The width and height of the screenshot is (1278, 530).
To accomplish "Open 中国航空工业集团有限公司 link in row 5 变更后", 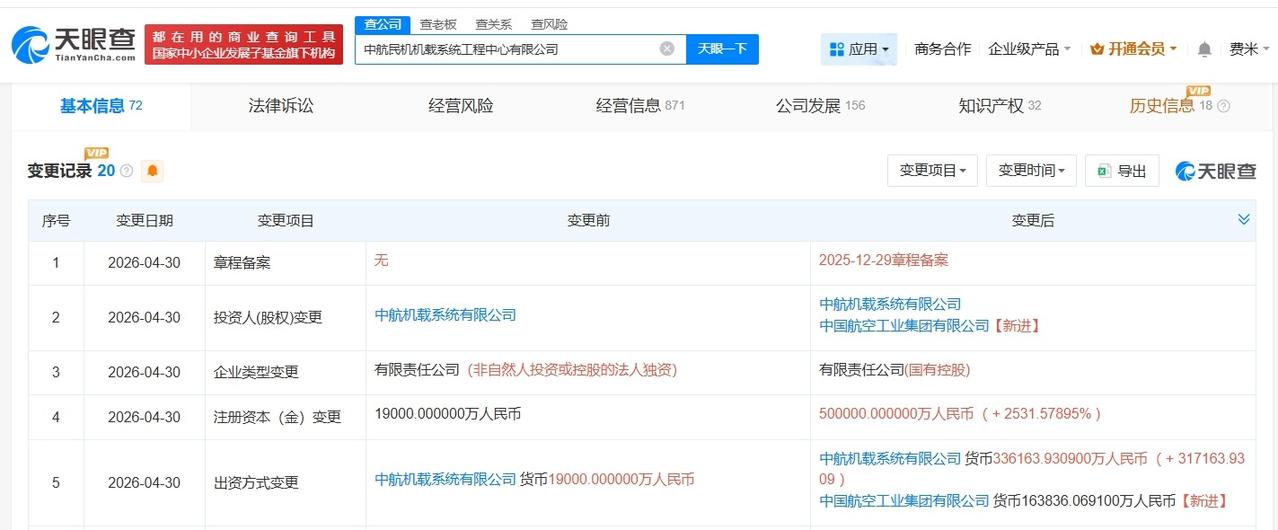I will pos(904,500).
